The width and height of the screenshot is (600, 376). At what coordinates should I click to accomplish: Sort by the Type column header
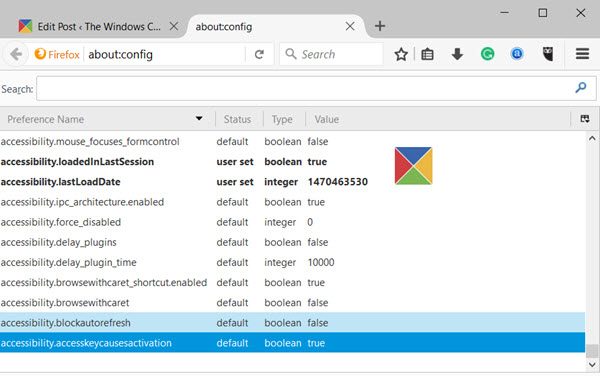(x=282, y=119)
